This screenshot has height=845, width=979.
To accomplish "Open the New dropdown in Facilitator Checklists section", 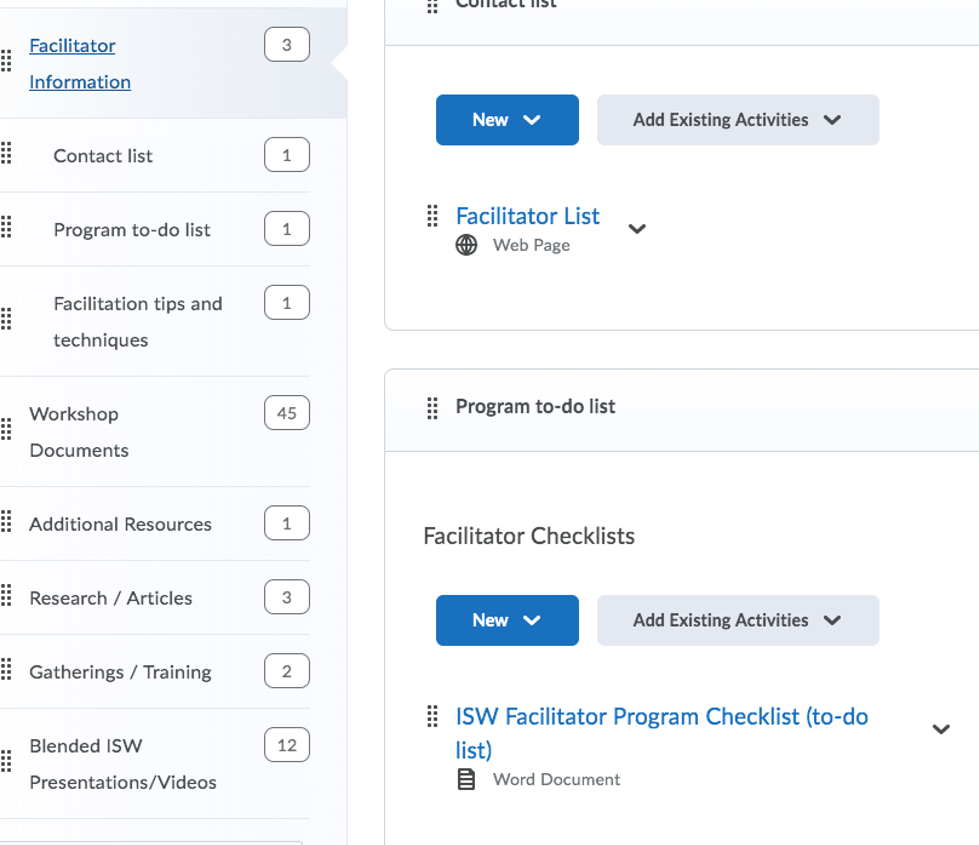I will tap(507, 620).
